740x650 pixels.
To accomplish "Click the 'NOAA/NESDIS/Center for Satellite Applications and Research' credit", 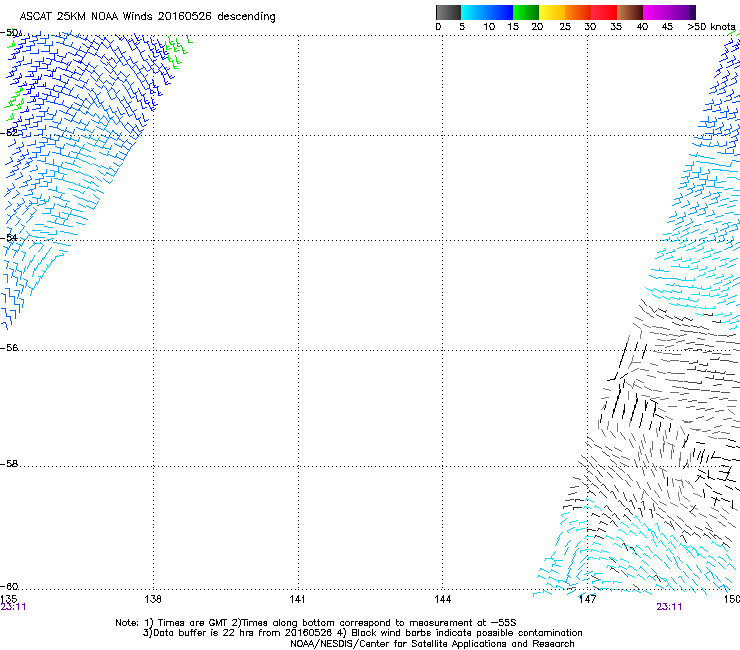I will pos(432,644).
